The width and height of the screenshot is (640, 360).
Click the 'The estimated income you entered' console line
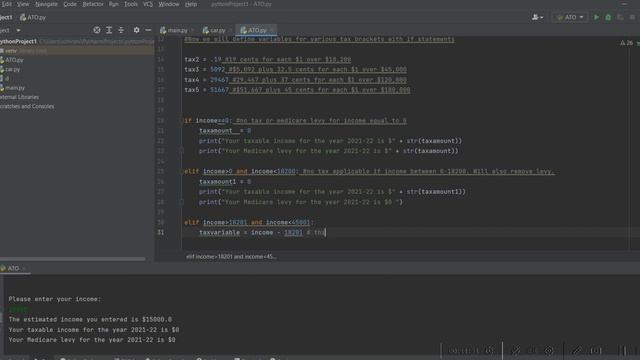click(90, 320)
